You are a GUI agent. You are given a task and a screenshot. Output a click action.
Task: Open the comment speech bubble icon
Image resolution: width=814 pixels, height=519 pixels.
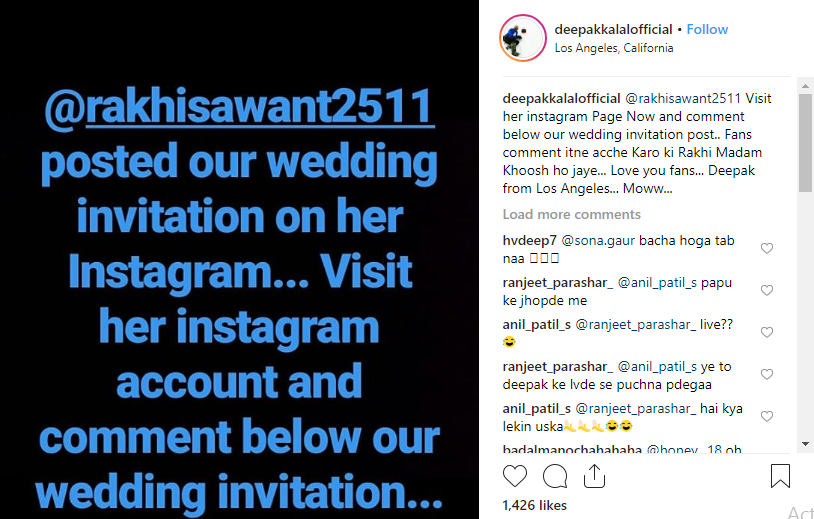(x=554, y=476)
